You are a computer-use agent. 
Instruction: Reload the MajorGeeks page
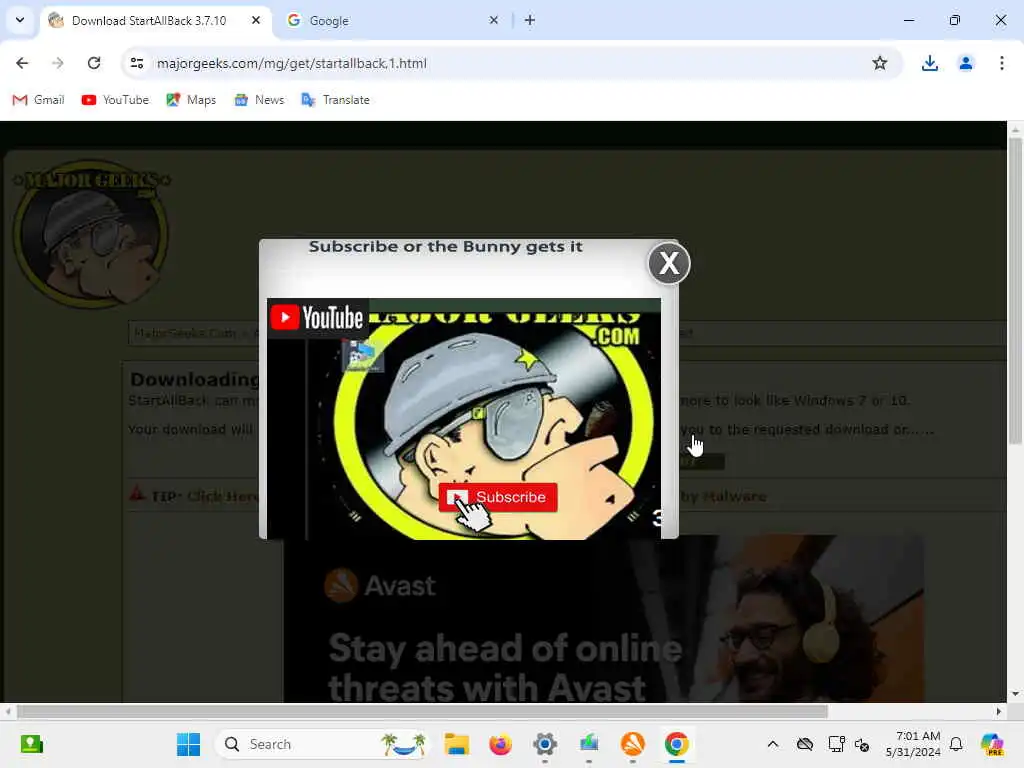click(94, 63)
